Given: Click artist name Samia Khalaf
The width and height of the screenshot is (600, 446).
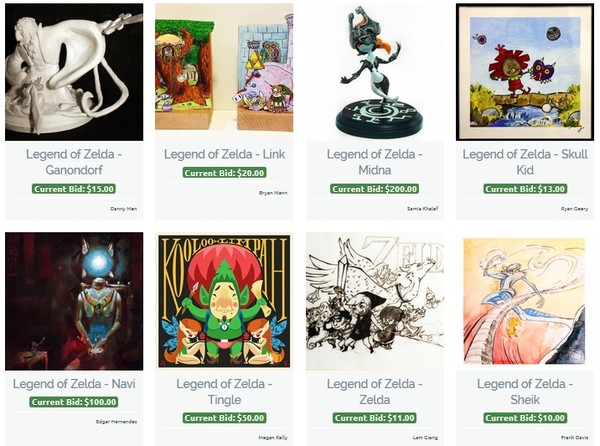Looking at the screenshot, I should [422, 209].
